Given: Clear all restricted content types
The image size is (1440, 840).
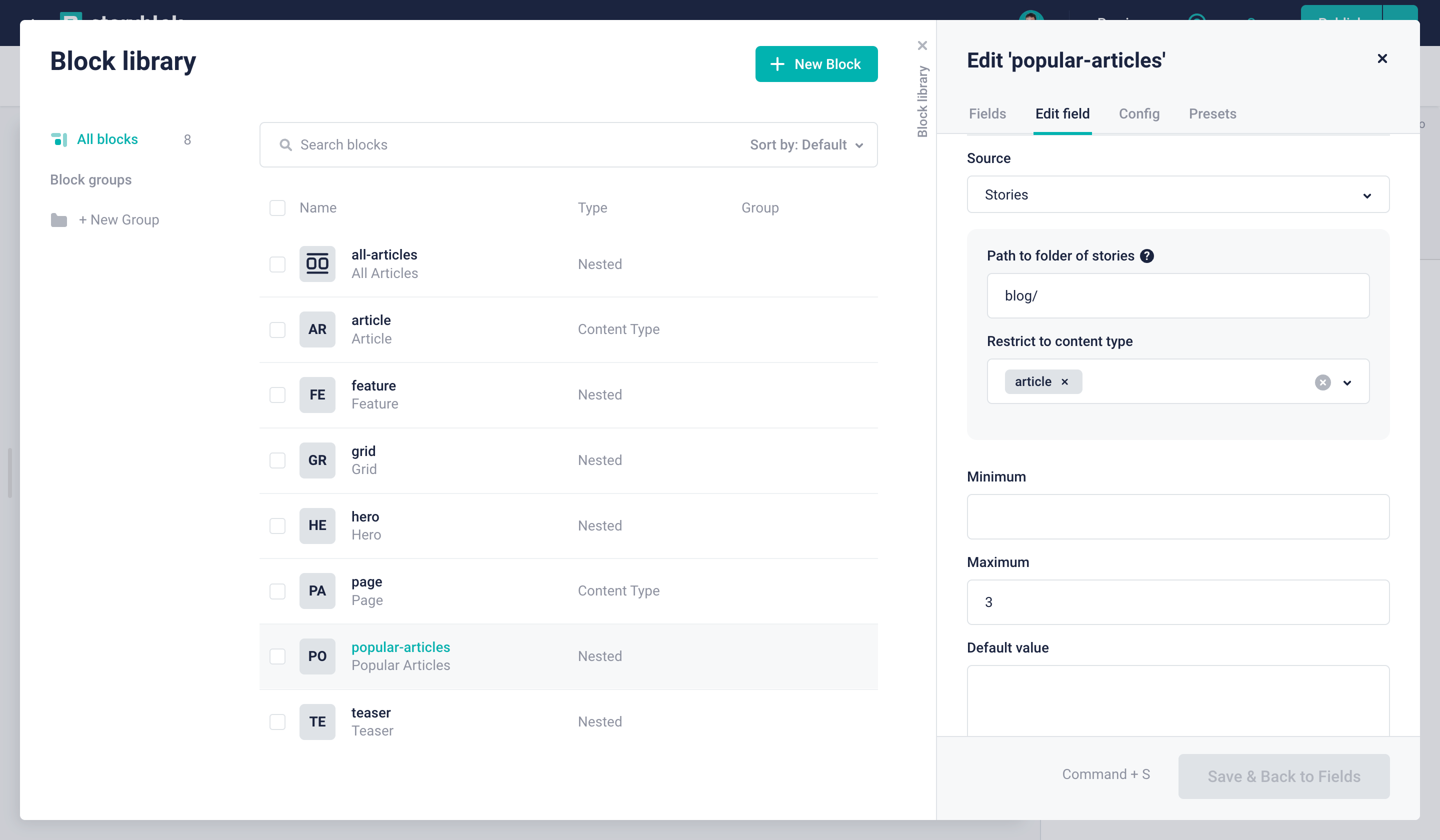Looking at the screenshot, I should [1322, 382].
